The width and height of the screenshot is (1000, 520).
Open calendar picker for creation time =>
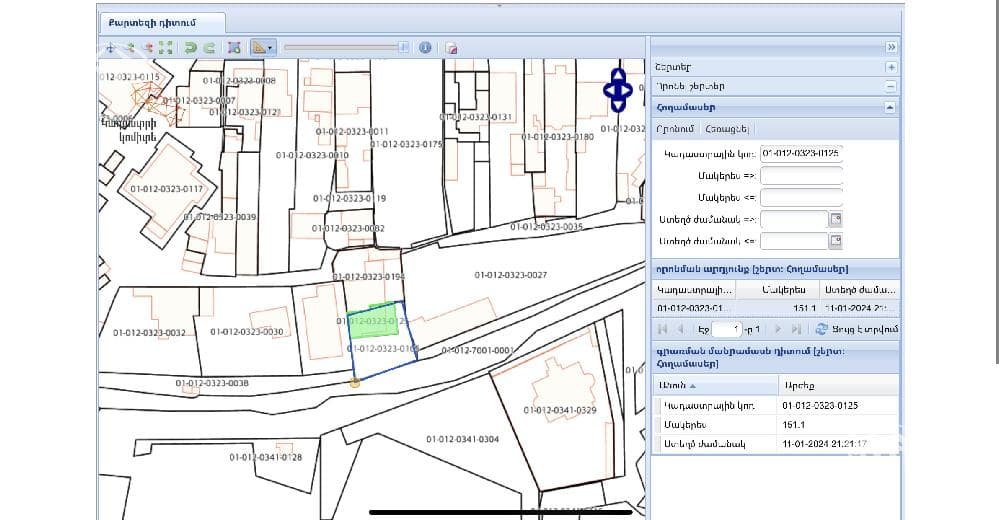(x=835, y=219)
